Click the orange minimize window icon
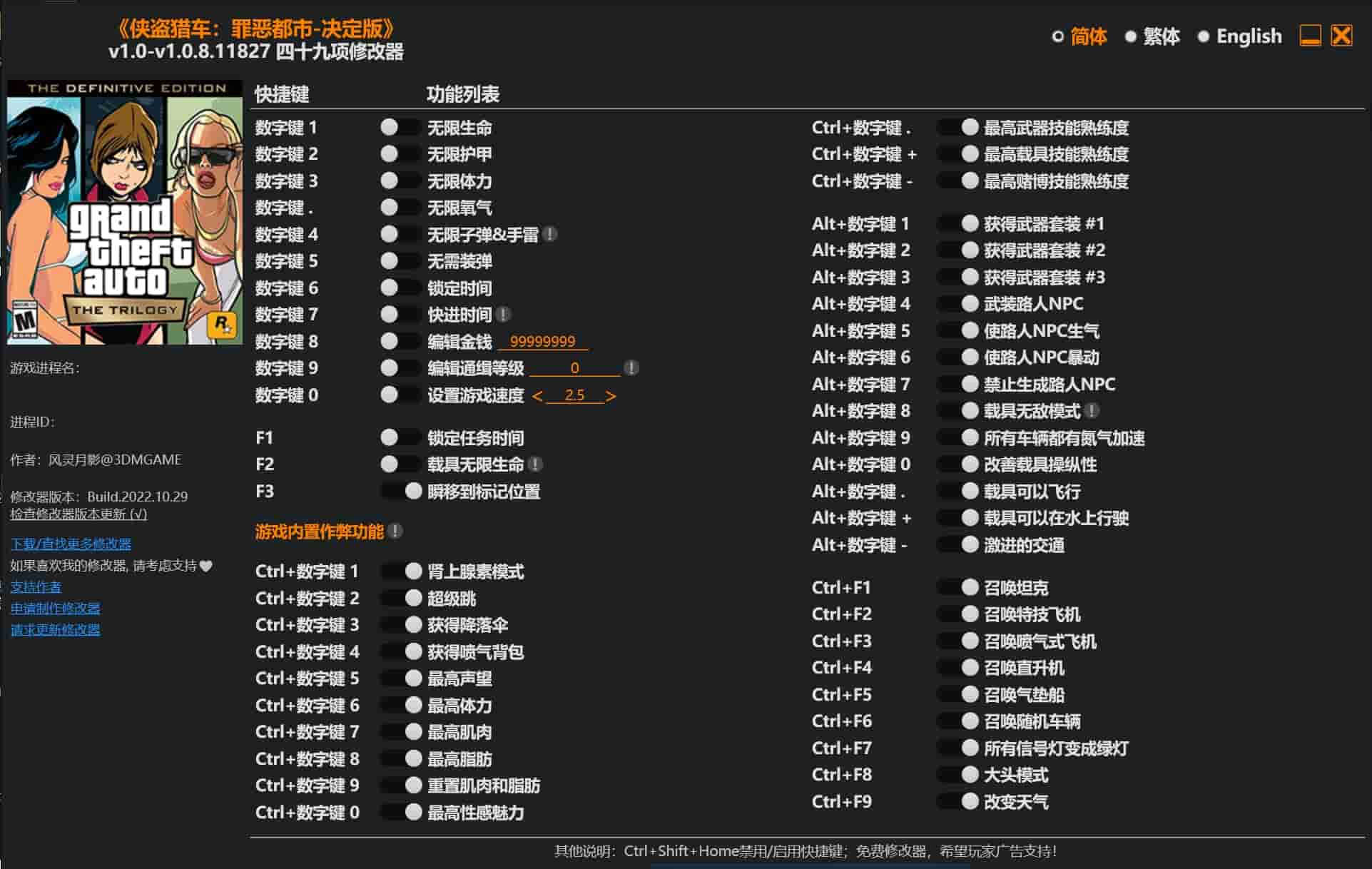Viewport: 1372px width, 869px height. click(1310, 36)
